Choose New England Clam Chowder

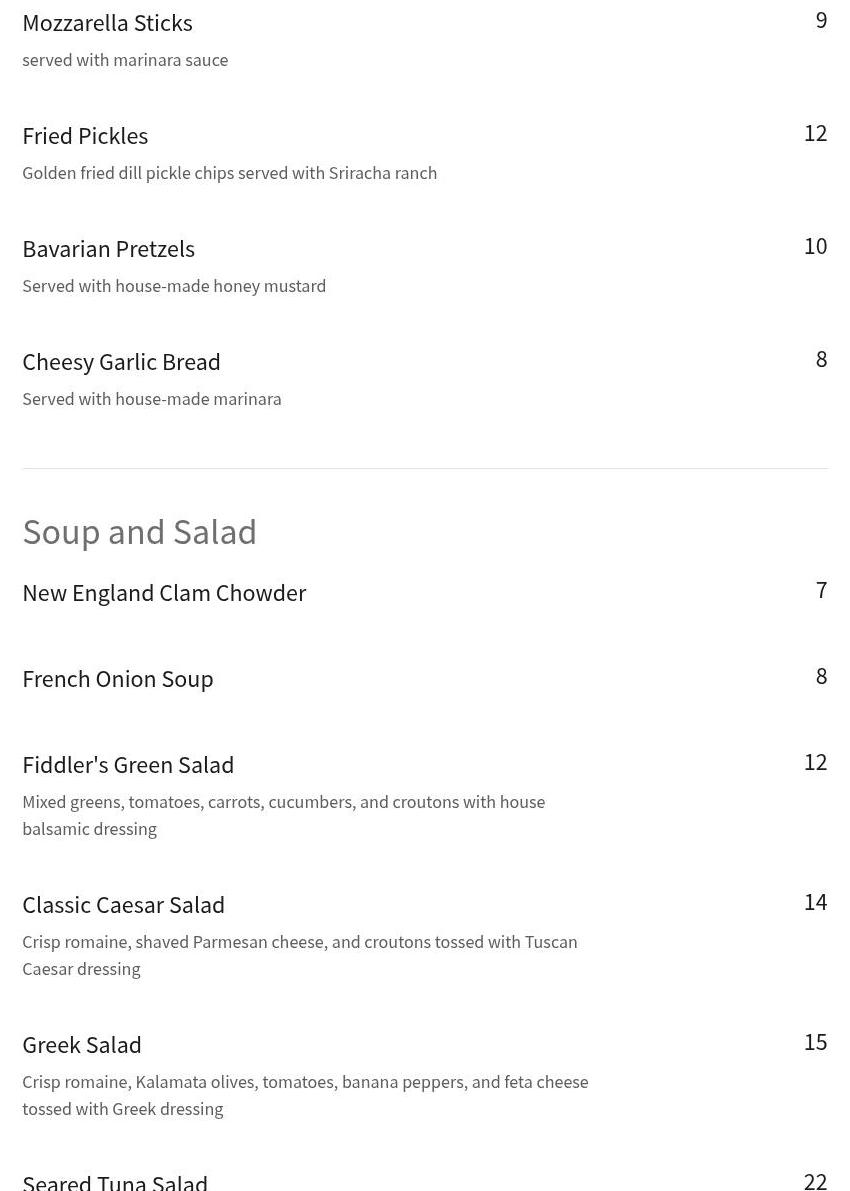tap(164, 593)
